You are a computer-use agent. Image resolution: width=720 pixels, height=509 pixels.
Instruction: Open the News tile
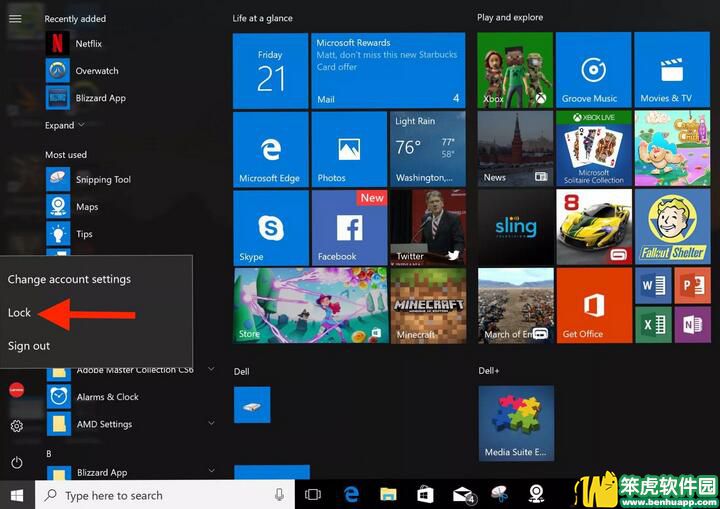(x=515, y=148)
